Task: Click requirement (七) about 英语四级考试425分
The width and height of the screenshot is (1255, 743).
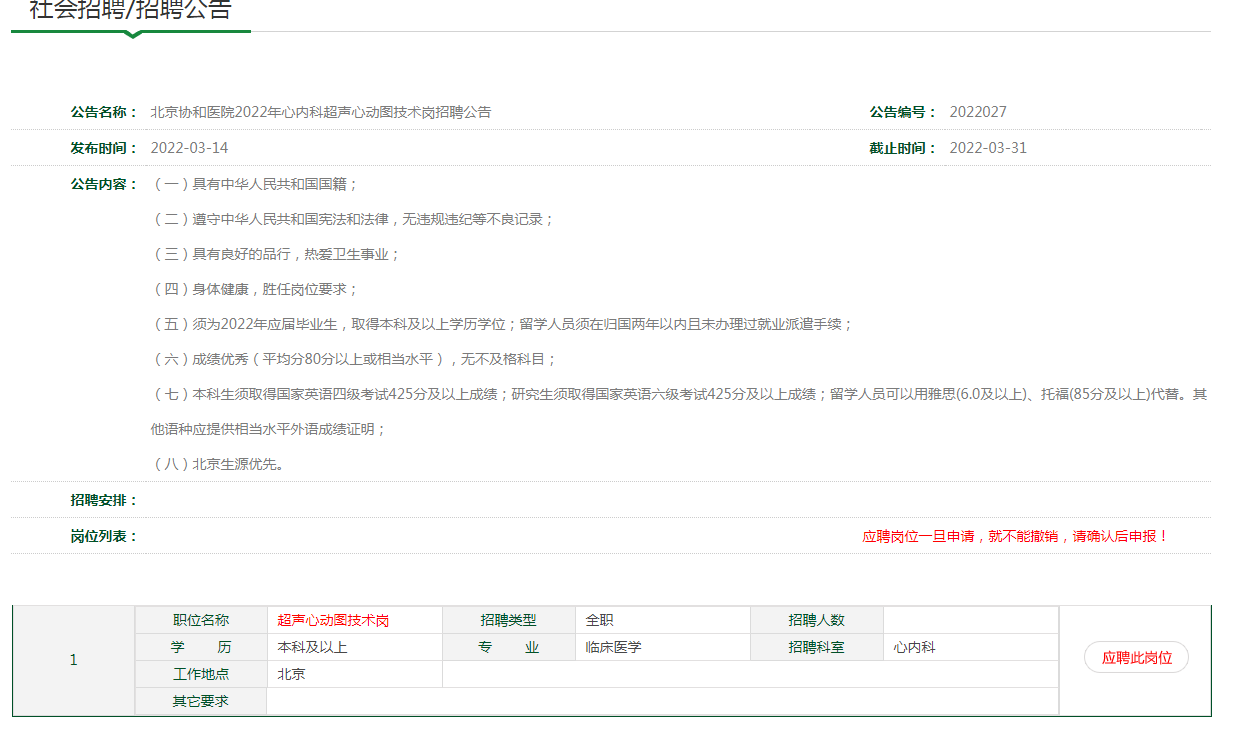Action: point(679,411)
